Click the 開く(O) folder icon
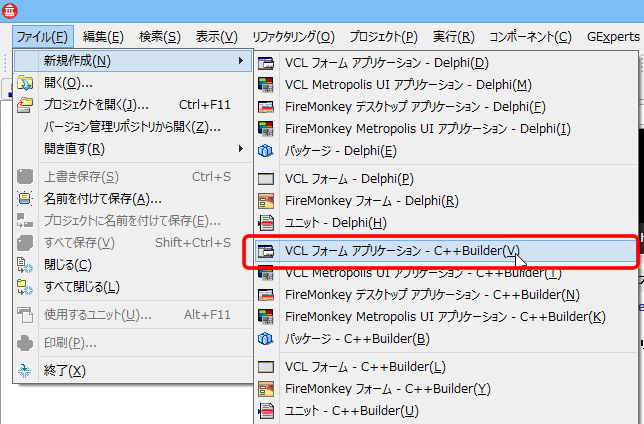The height and width of the screenshot is (424, 644). coord(25,83)
